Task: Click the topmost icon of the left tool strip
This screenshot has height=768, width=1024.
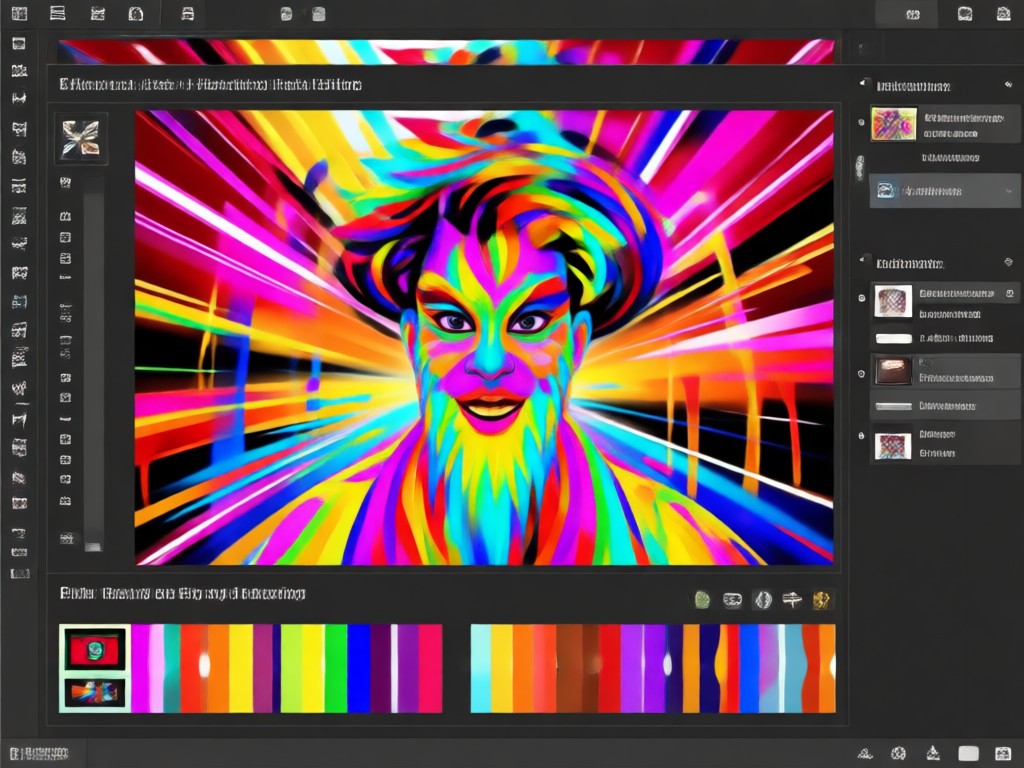Action: (19, 44)
